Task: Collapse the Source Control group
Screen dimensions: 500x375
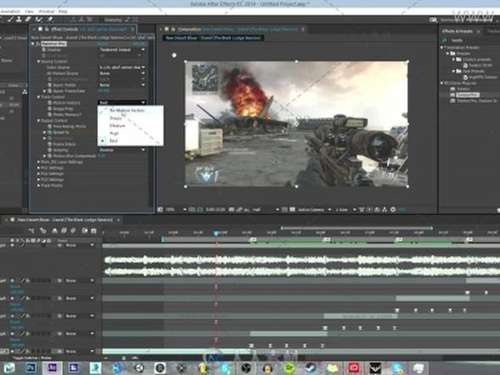Action: click(39, 61)
